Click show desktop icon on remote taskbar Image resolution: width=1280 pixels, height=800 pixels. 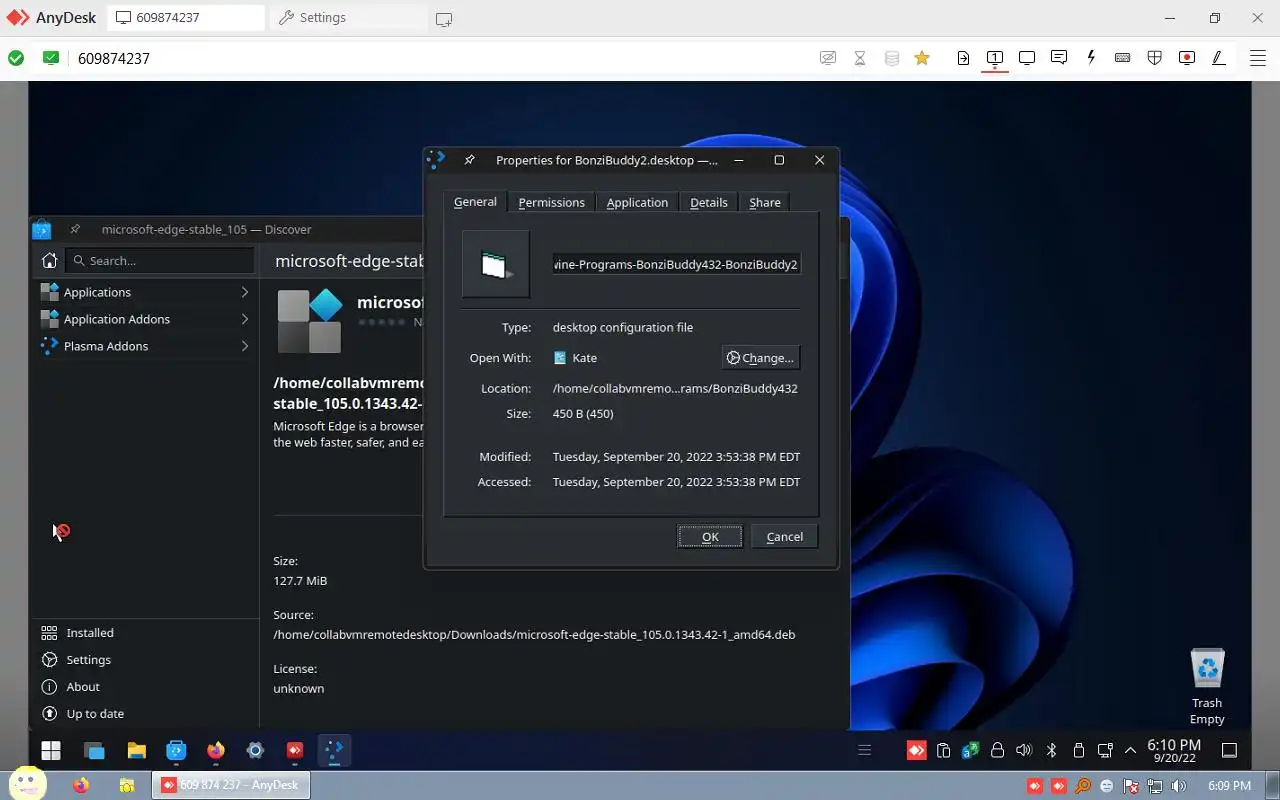(1230, 750)
